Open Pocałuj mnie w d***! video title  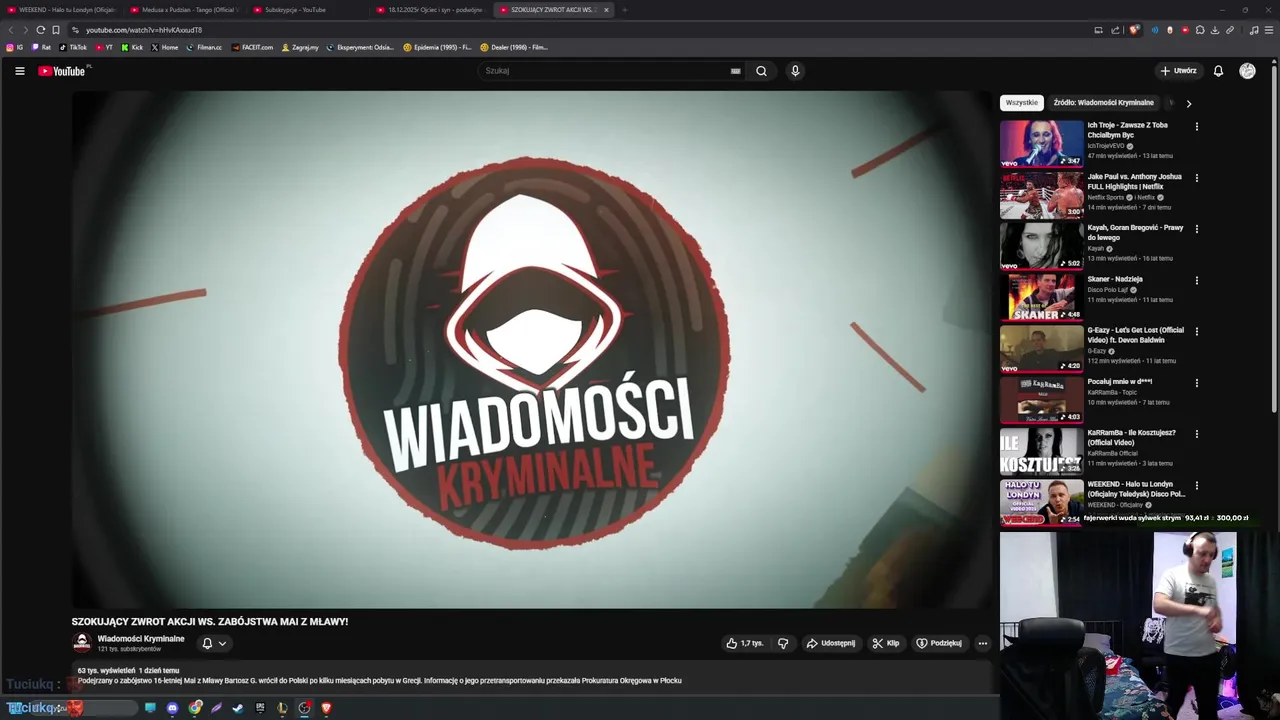click(x=1120, y=382)
